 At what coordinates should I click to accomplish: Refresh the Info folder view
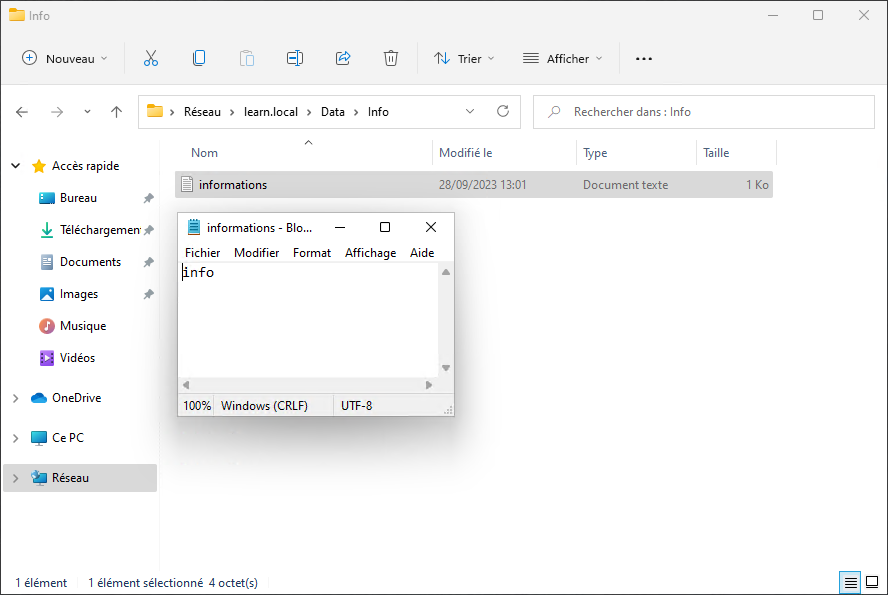[x=503, y=112]
